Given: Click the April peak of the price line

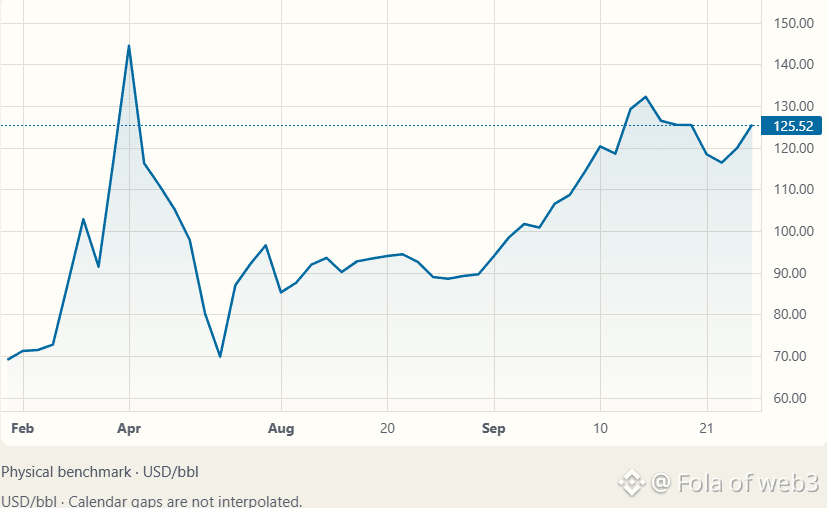Looking at the screenshot, I should tap(129, 46).
